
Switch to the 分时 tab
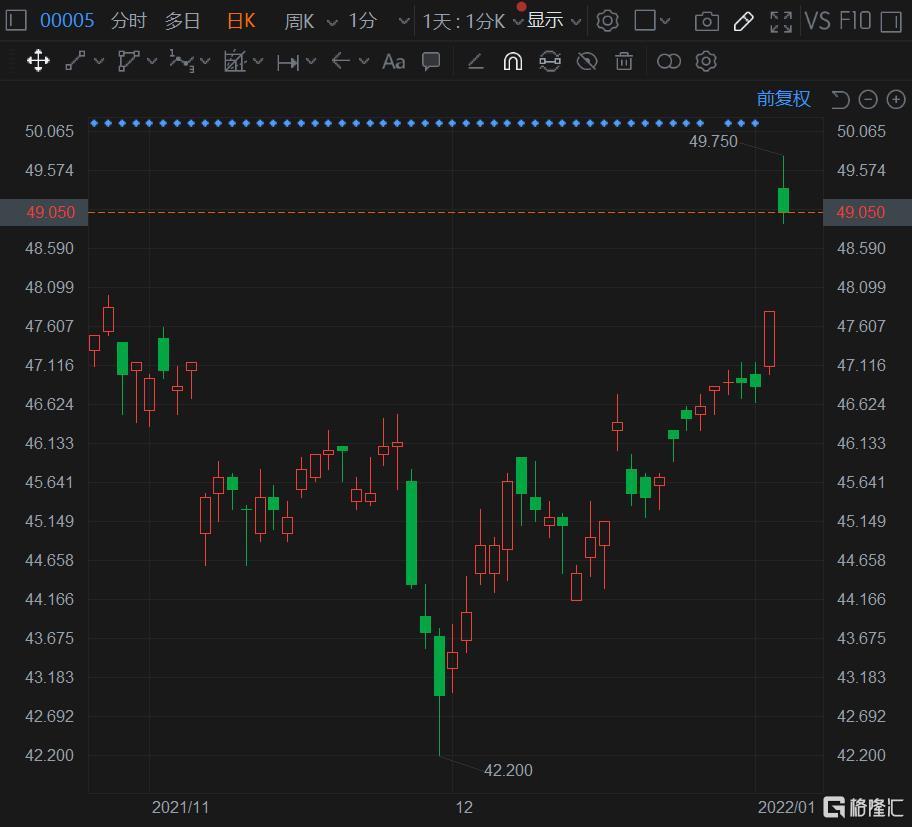click(x=128, y=21)
